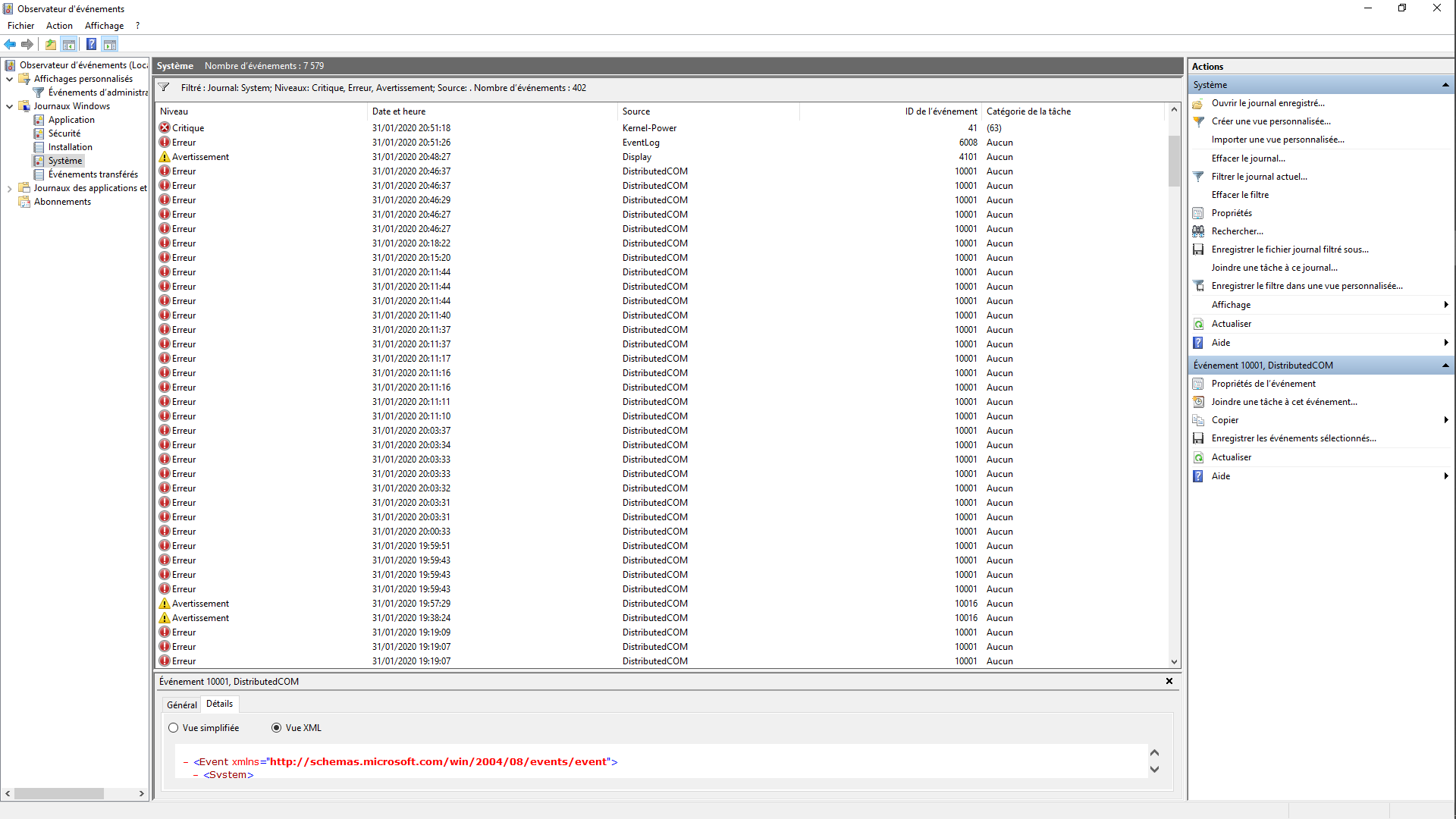Click the Rechercher binoculars icon
Screen dimensions: 1456x819
point(1198,231)
